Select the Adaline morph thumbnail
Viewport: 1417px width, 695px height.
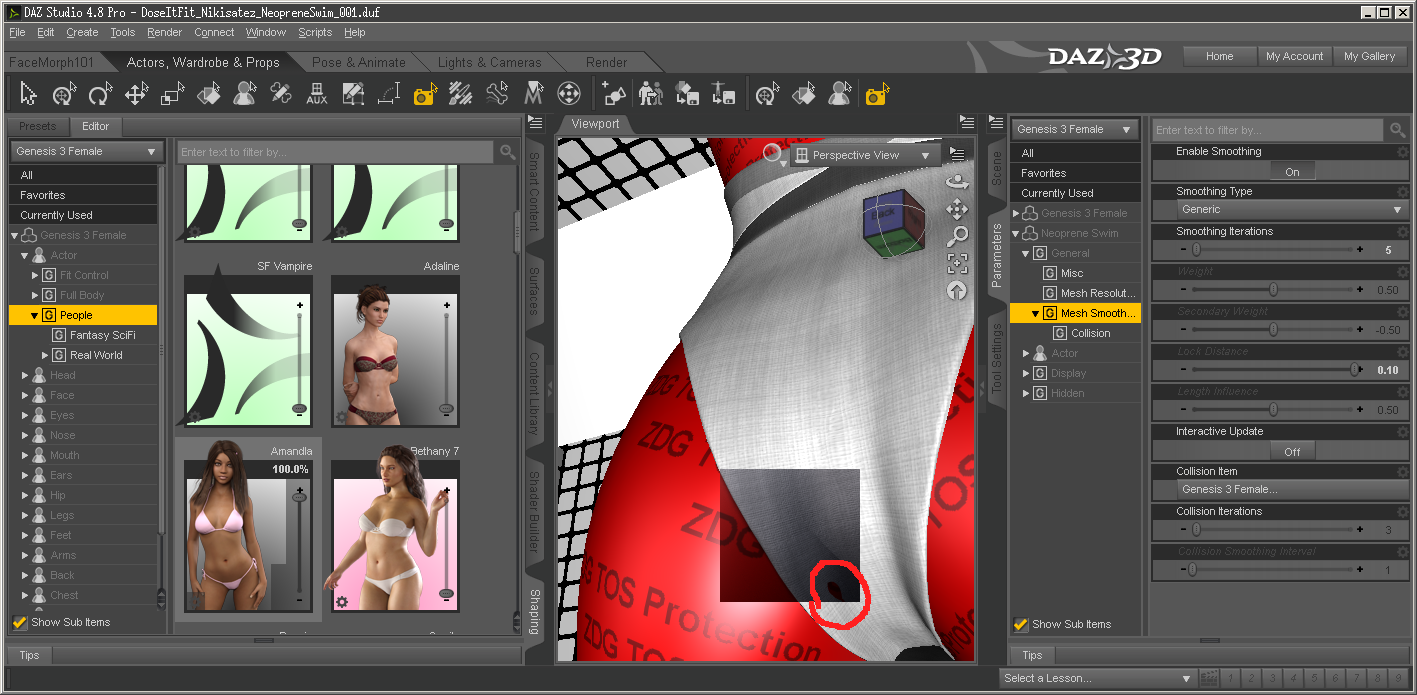[396, 351]
